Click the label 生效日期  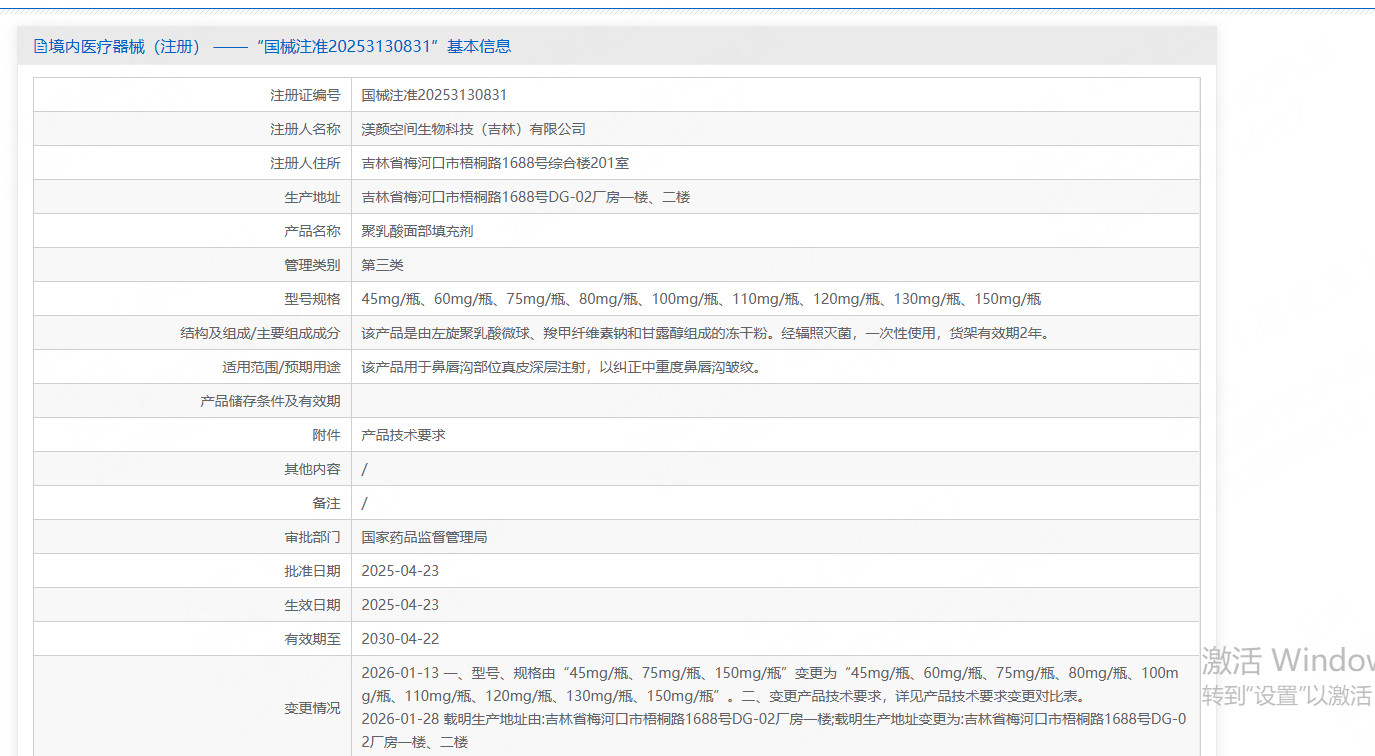312,605
